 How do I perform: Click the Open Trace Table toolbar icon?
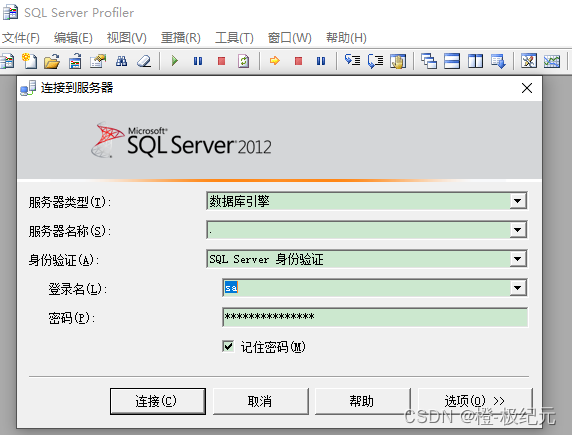[x=75, y=61]
